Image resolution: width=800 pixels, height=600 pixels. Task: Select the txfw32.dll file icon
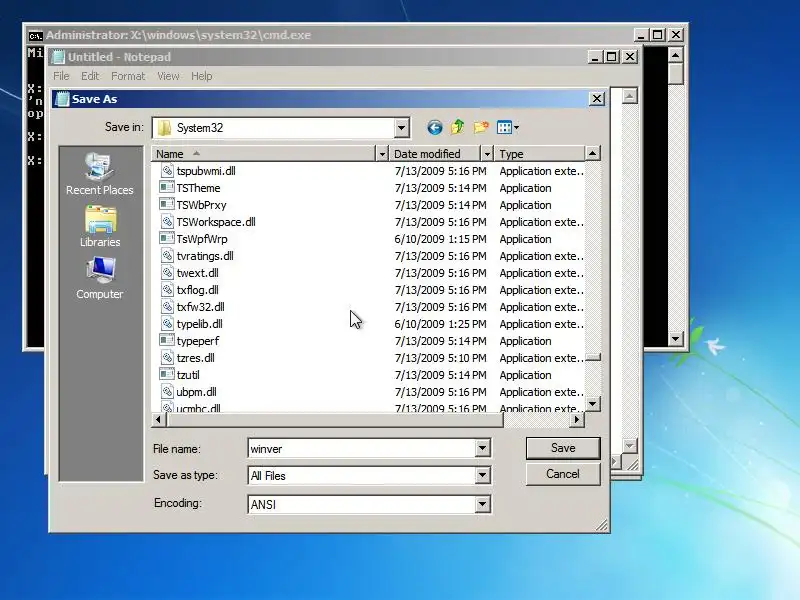[167, 307]
